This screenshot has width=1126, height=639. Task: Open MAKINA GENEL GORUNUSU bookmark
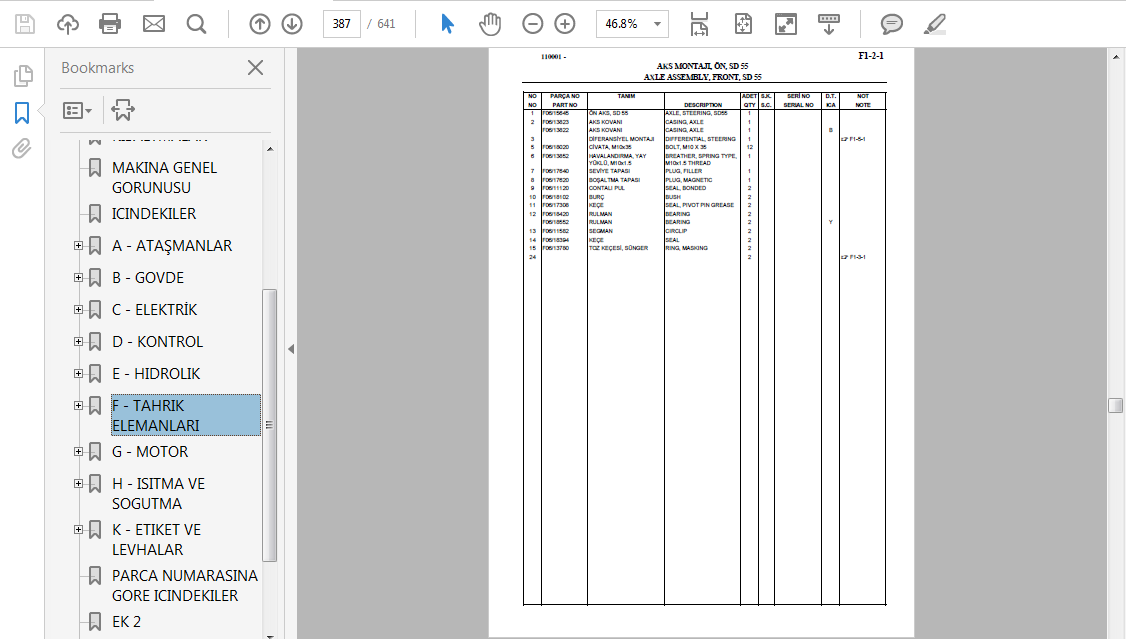click(164, 177)
